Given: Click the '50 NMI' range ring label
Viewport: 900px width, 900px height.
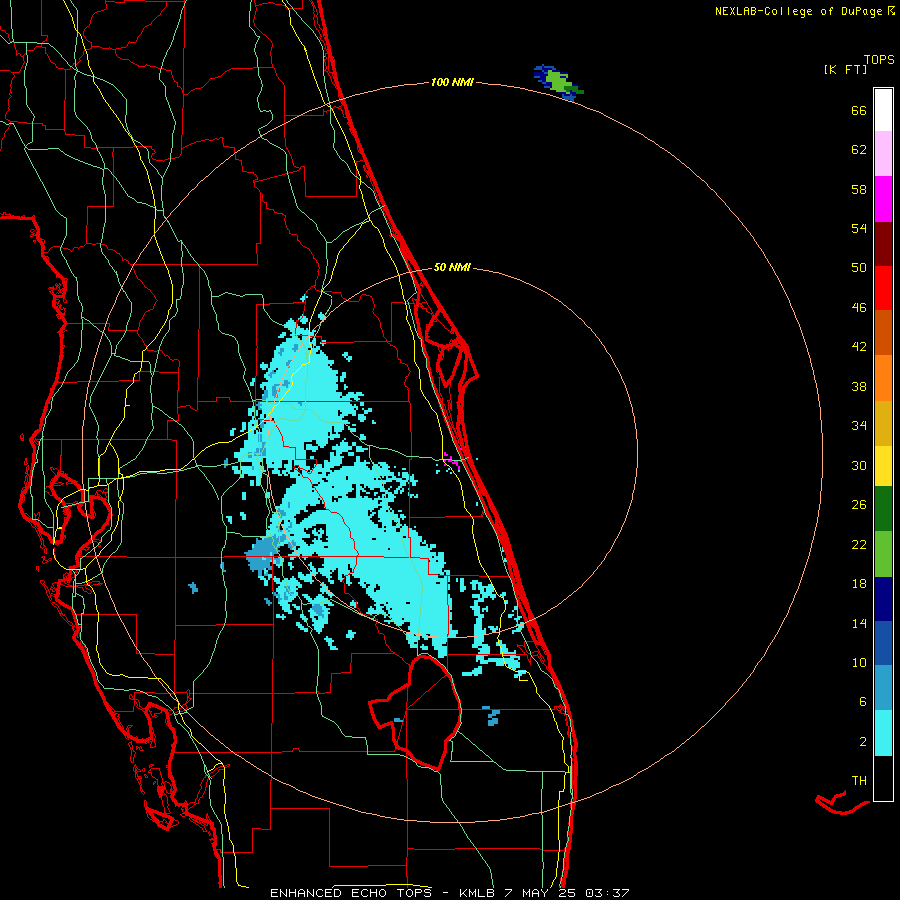Looking at the screenshot, I should (x=452, y=267).
